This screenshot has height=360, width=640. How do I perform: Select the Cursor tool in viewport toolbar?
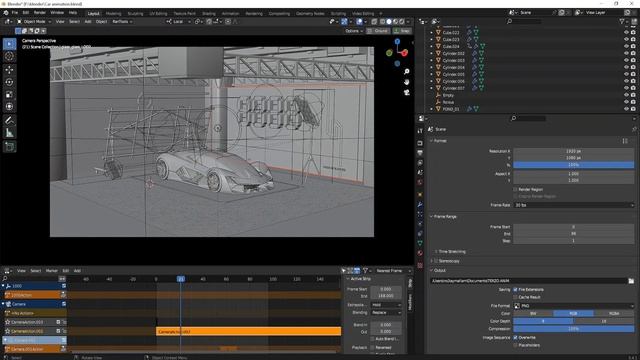click(9, 56)
